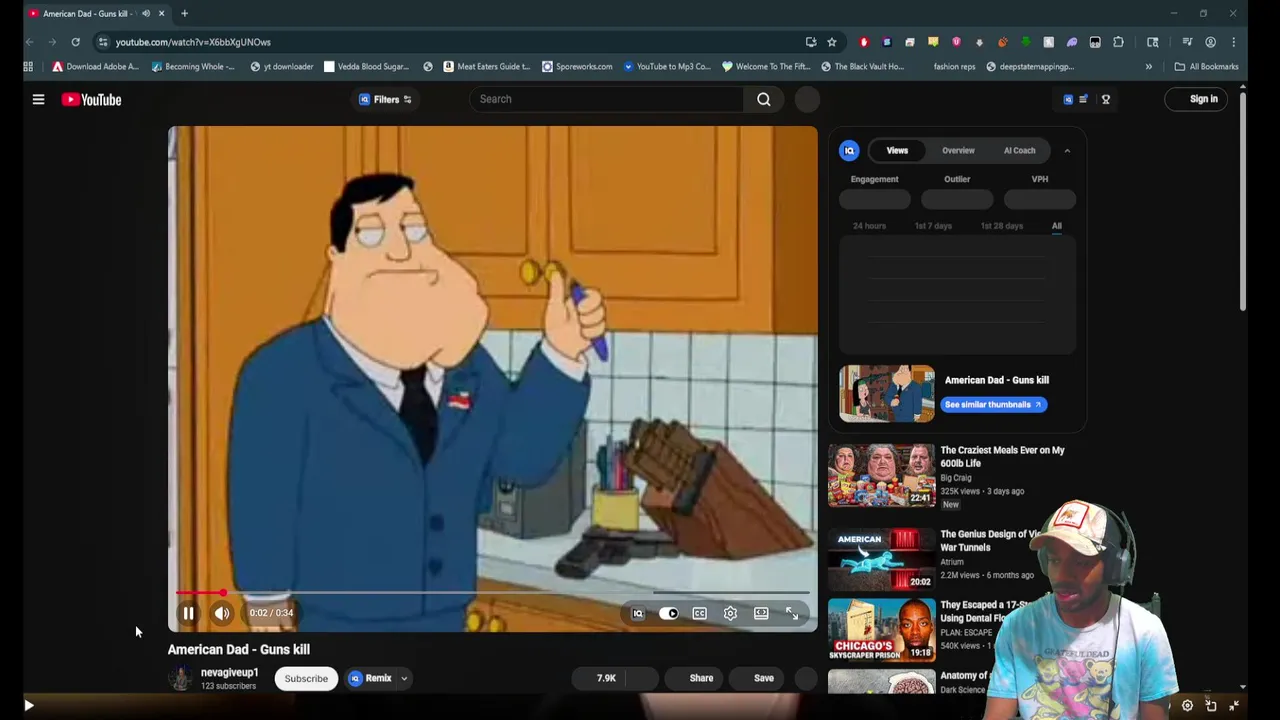Screen dimensions: 1280x720
Task: Toggle closed captions (CC) button
Action: pyautogui.click(x=700, y=613)
